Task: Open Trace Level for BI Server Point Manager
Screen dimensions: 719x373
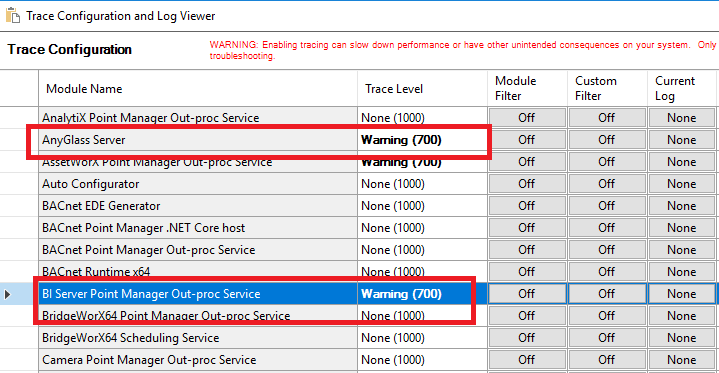Action: (x=422, y=294)
